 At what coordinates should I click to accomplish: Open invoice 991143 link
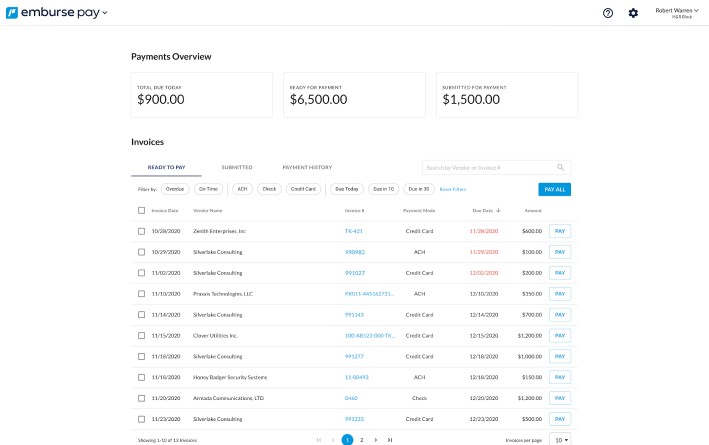pos(354,315)
